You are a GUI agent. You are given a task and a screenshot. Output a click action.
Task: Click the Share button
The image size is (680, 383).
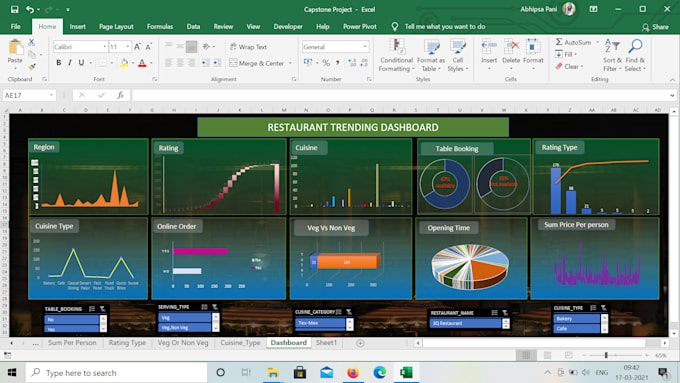coord(655,27)
